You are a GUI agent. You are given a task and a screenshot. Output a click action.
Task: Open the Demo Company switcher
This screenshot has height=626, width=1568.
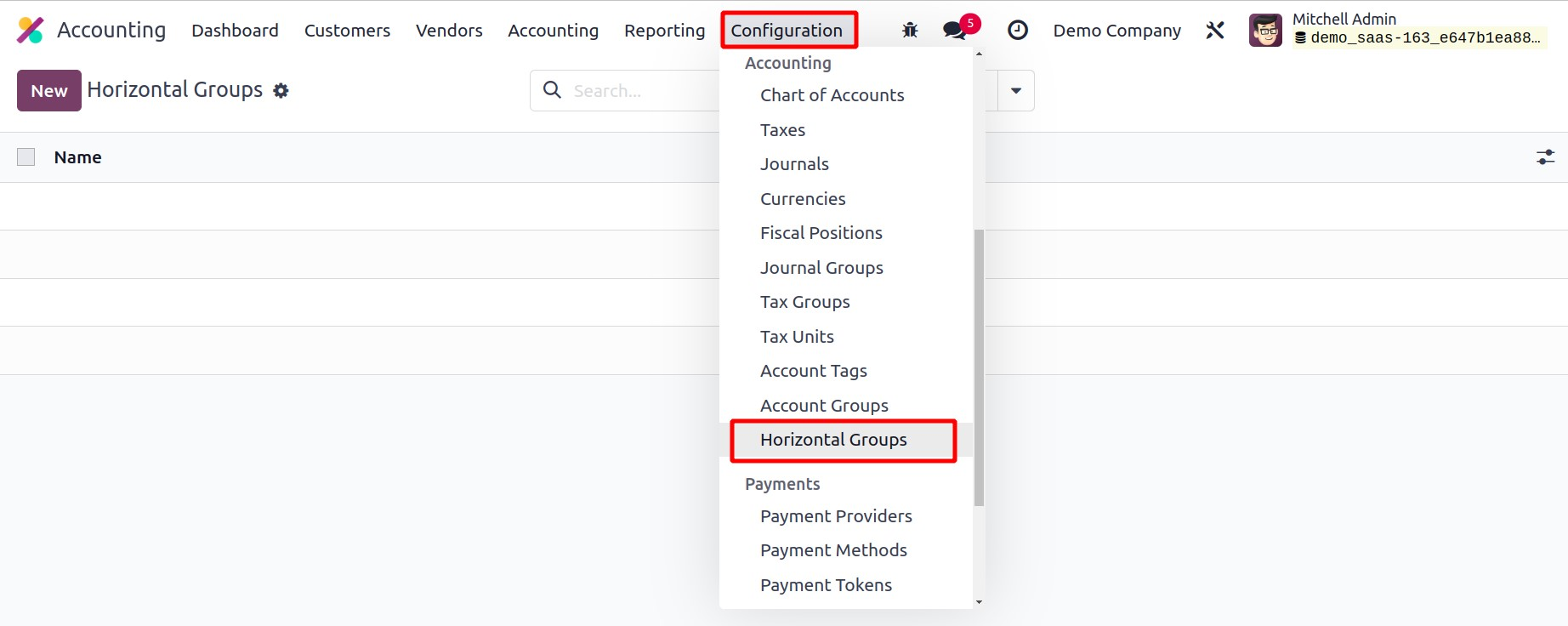coord(1116,31)
